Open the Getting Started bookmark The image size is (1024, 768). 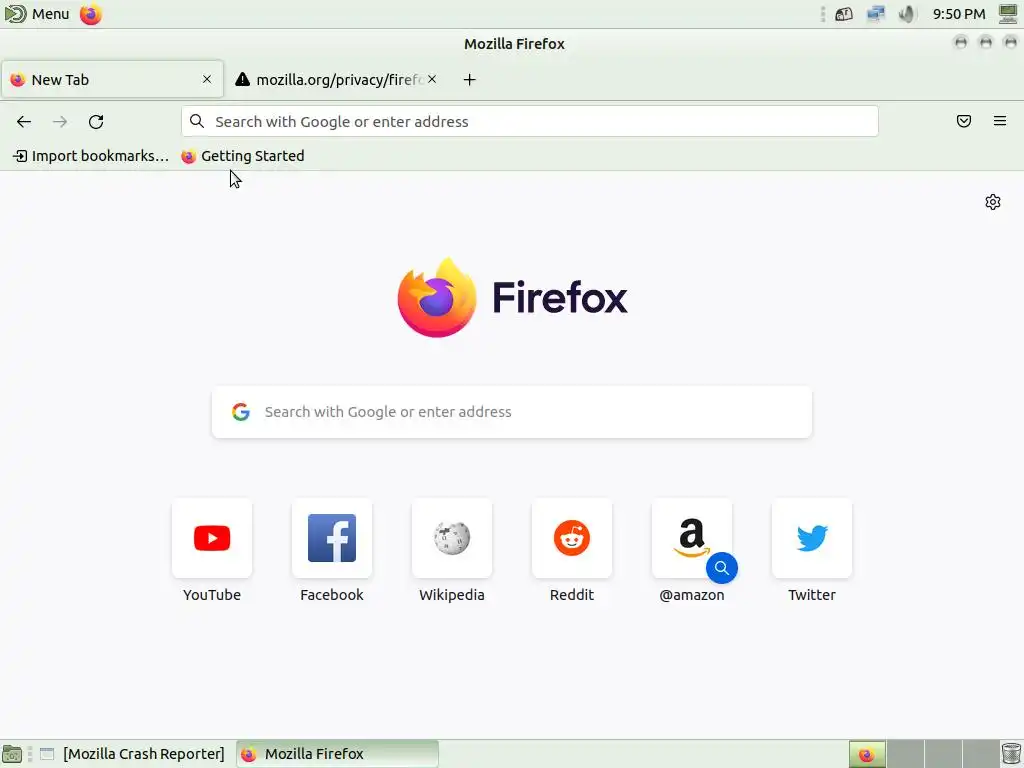(x=243, y=156)
